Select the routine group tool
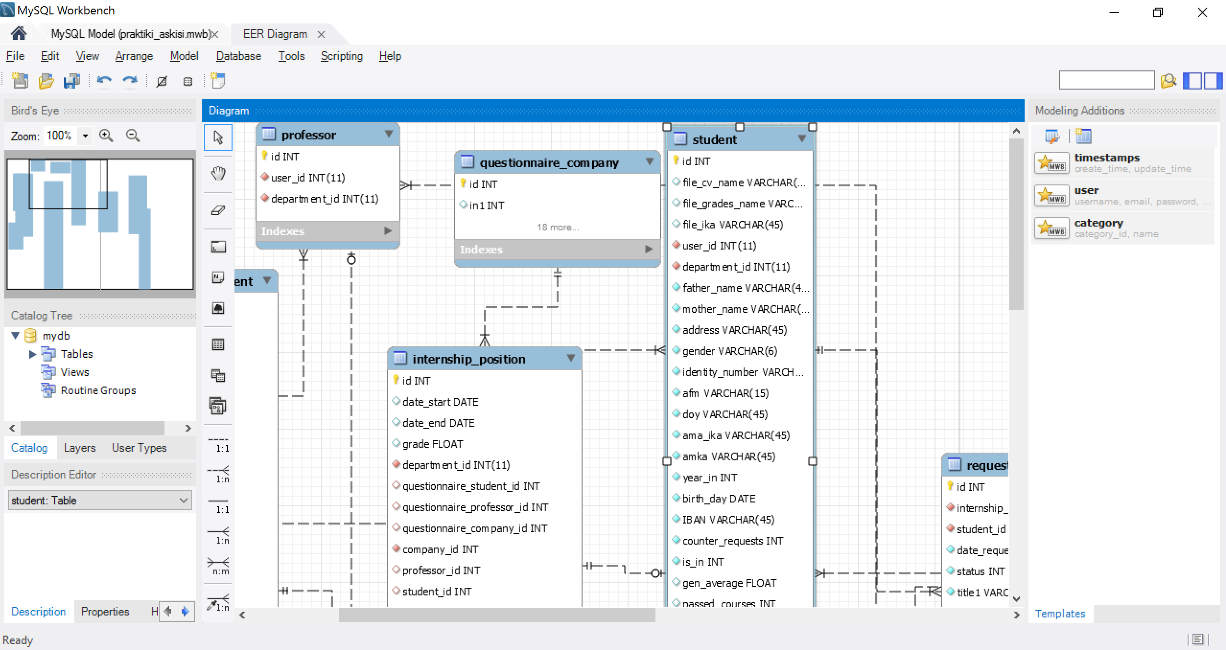 coord(218,405)
